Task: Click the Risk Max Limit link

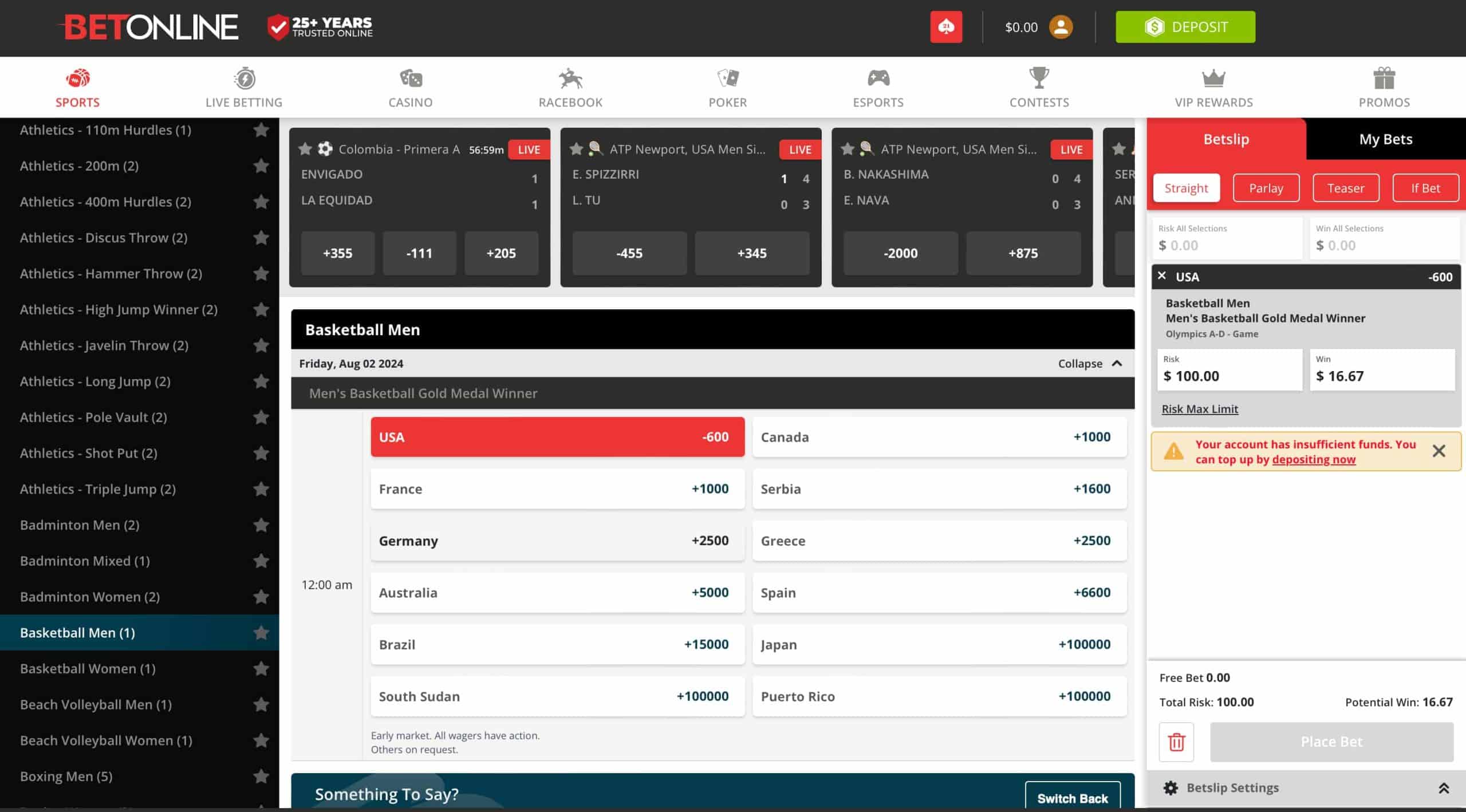Action: [1200, 409]
